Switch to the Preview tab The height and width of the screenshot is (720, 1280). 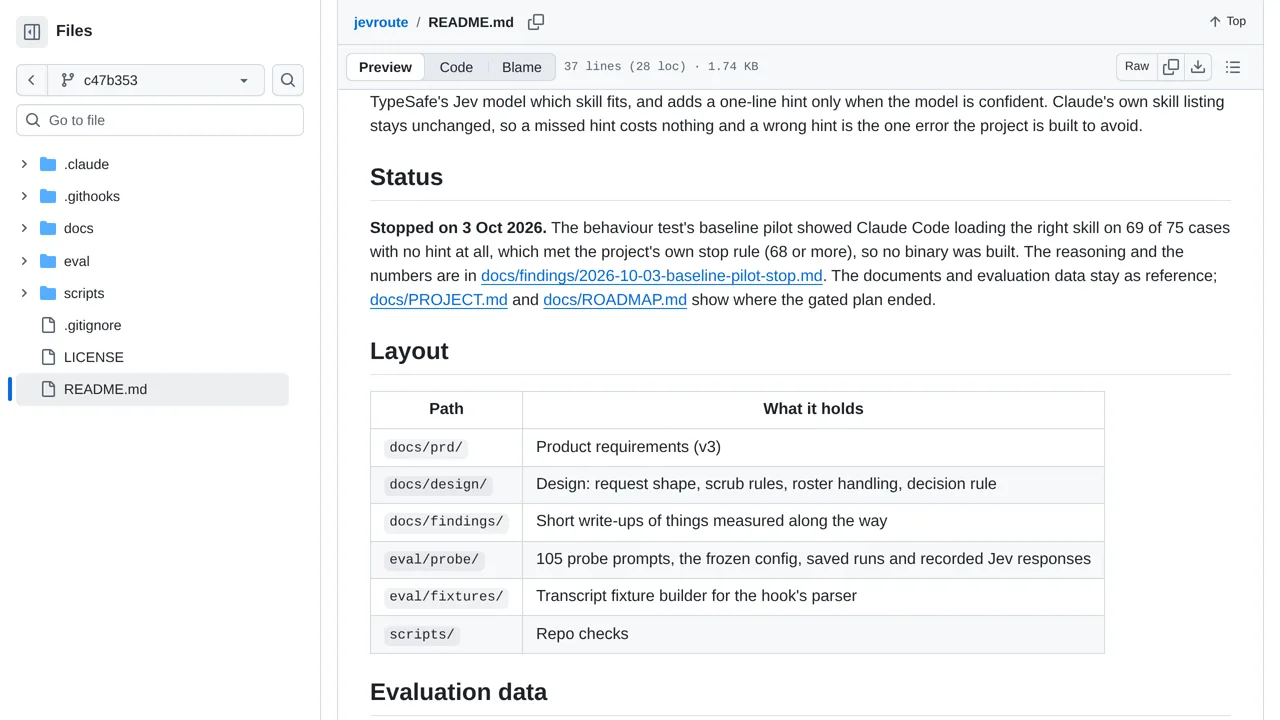pos(385,67)
